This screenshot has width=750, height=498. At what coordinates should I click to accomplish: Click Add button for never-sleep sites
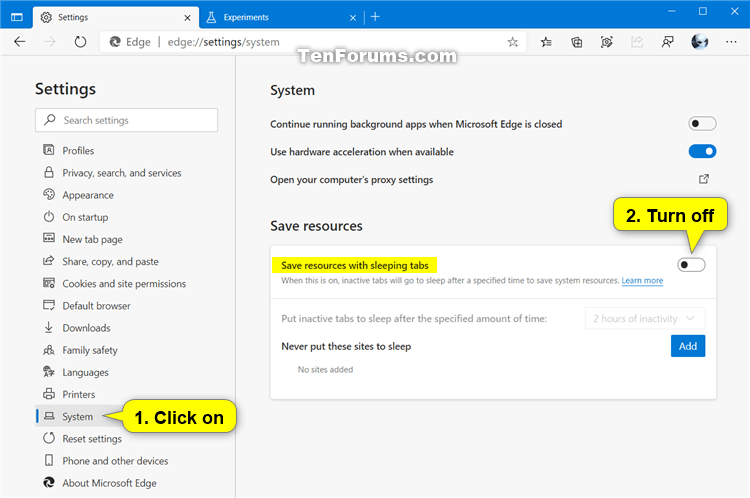coord(688,346)
